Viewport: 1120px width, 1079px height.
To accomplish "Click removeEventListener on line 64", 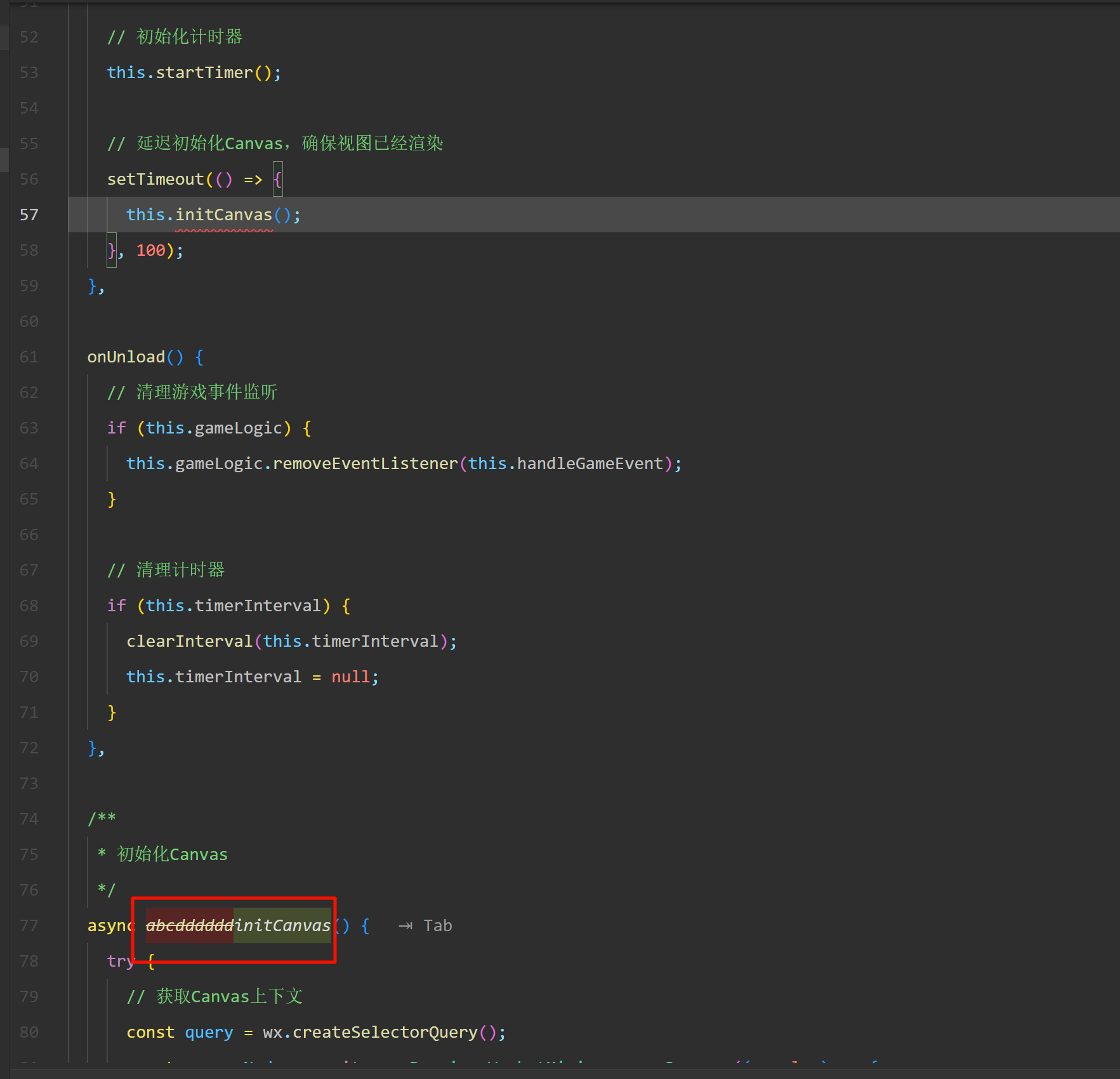I will tap(365, 464).
